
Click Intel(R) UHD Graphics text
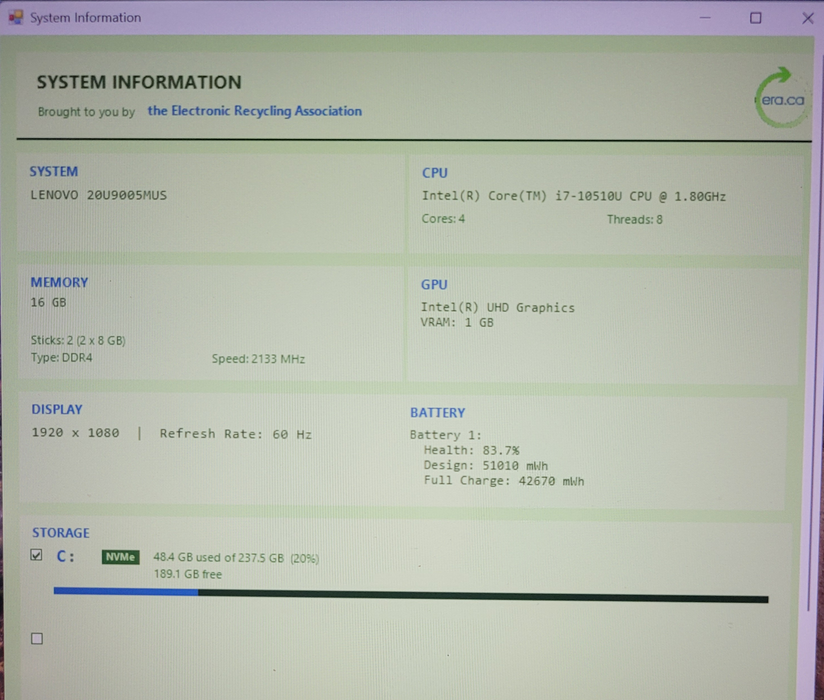(x=498, y=307)
